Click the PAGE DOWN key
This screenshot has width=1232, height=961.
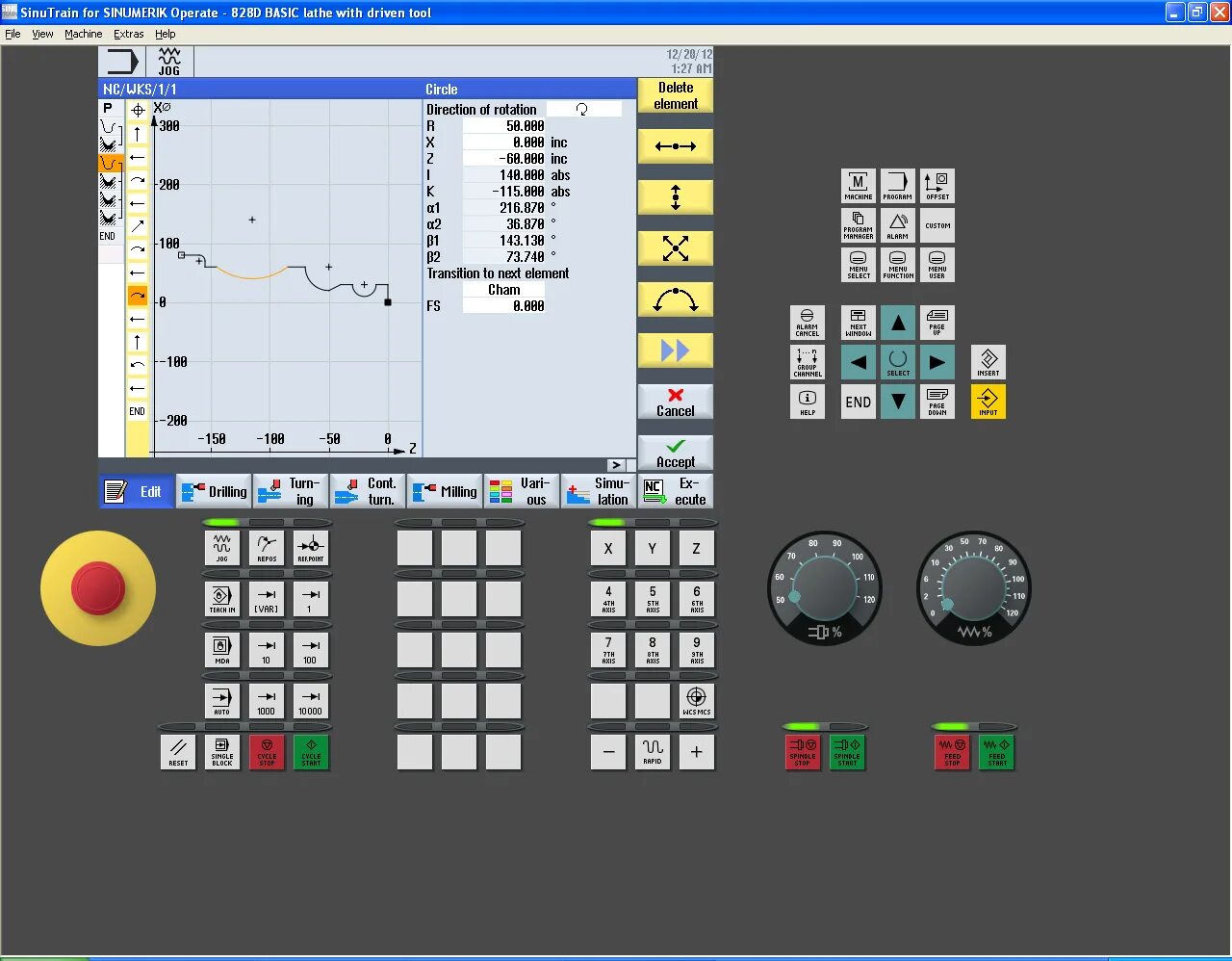pyautogui.click(x=937, y=402)
